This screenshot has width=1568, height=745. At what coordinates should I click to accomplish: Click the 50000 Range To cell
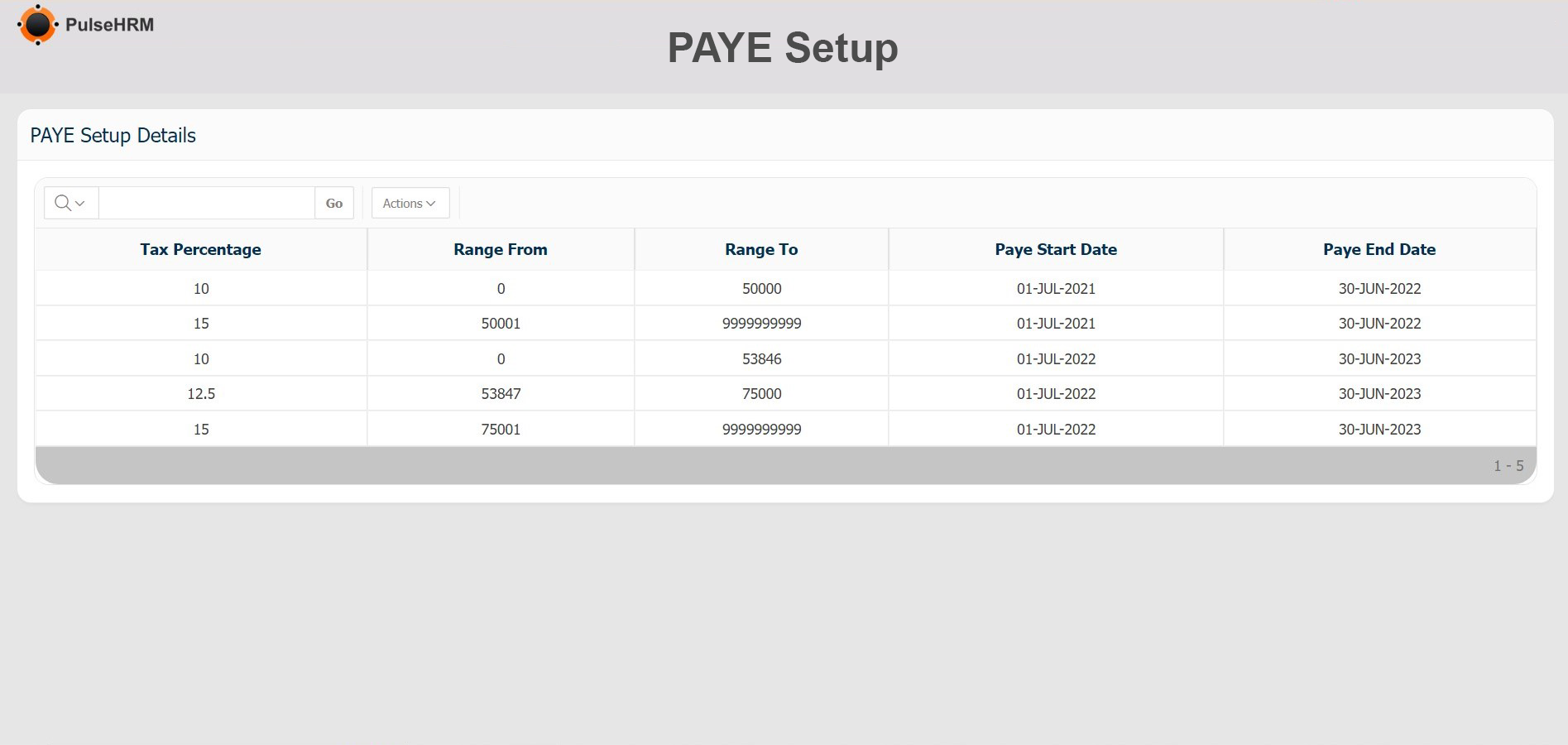(x=761, y=289)
